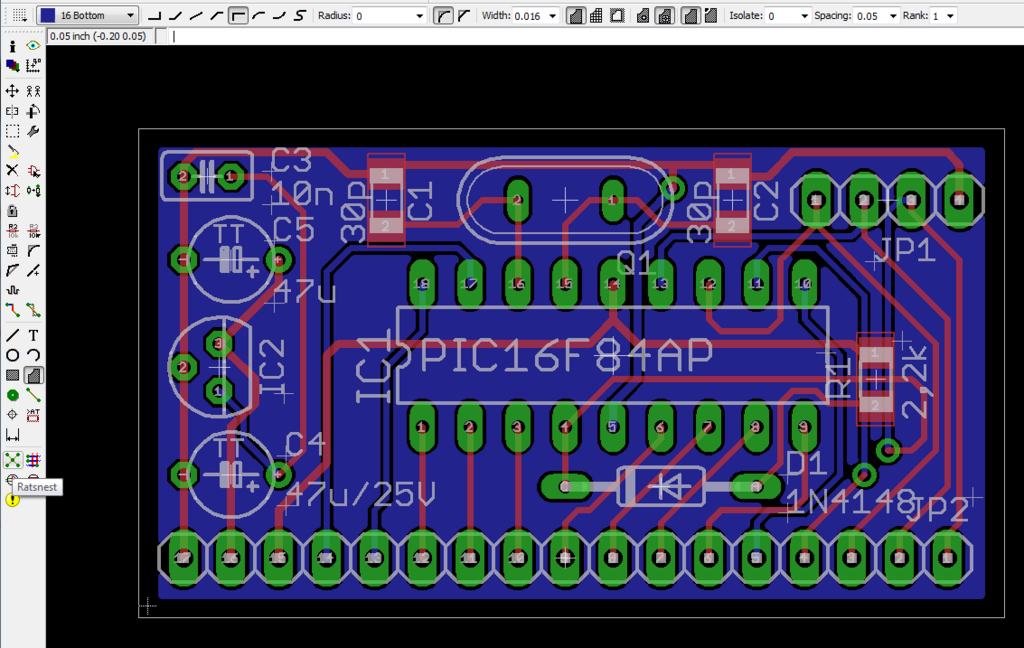Select the Pinswap tool
1024x648 pixels.
pos(12,191)
